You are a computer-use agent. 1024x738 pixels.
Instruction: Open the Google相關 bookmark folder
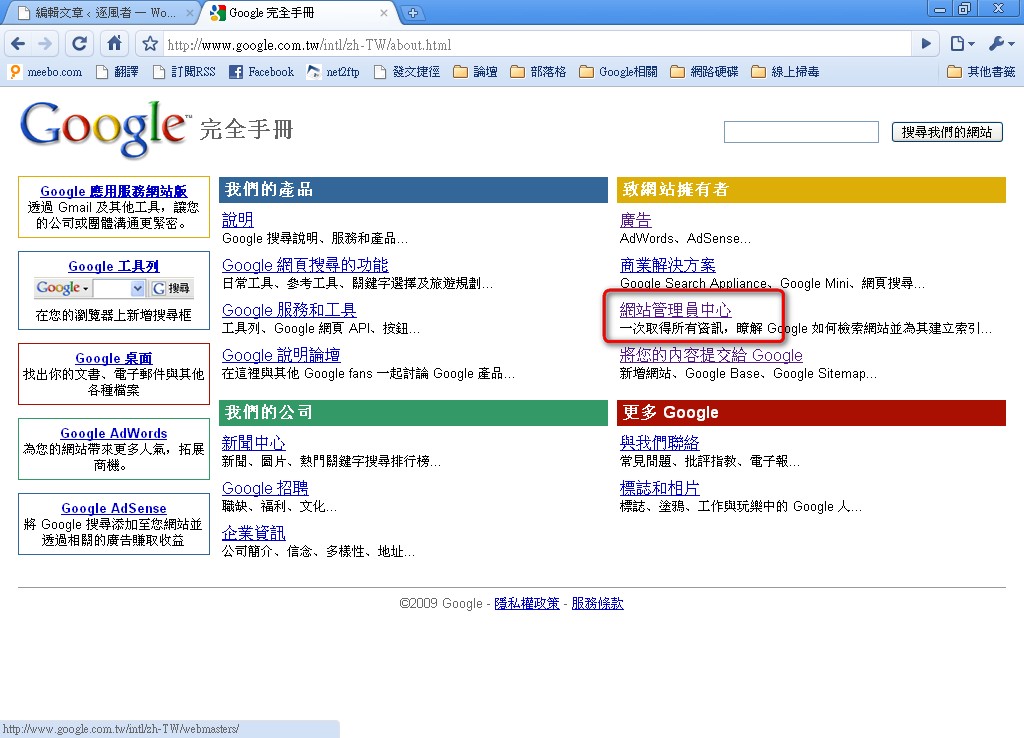(x=618, y=72)
